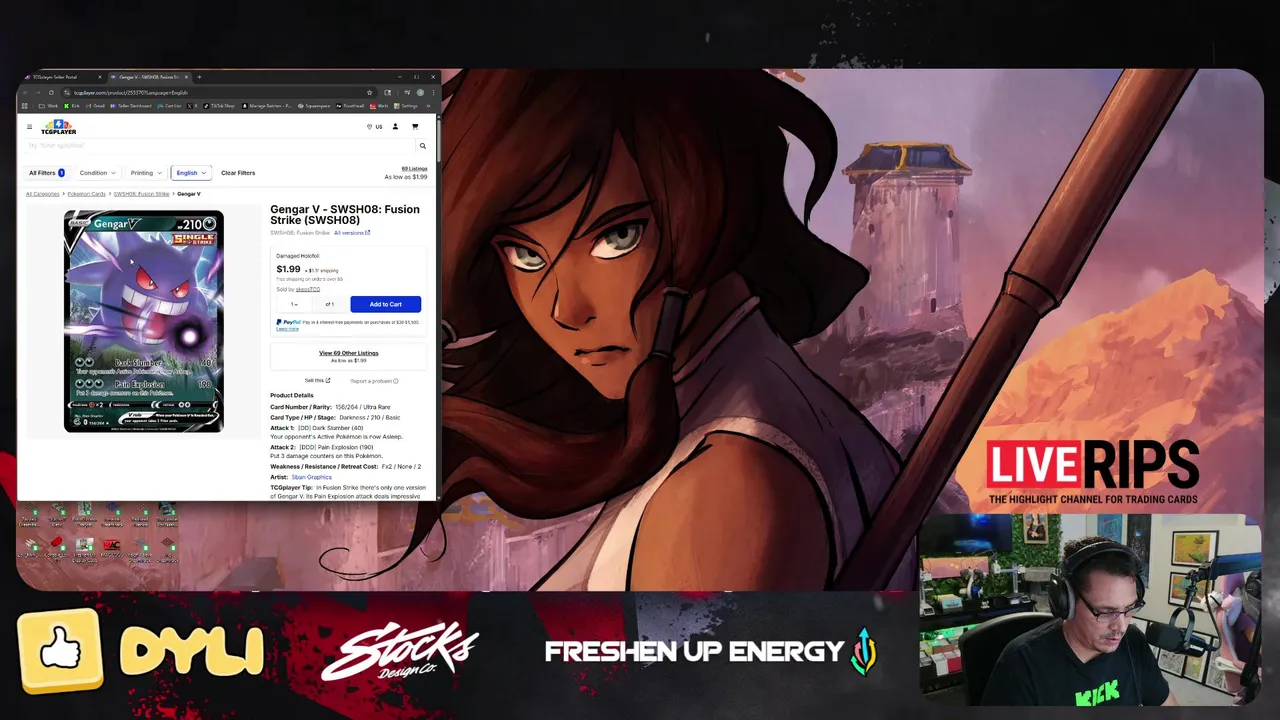Screen dimensions: 1280x720
Task: Click the 69 Listings link
Action: [414, 168]
